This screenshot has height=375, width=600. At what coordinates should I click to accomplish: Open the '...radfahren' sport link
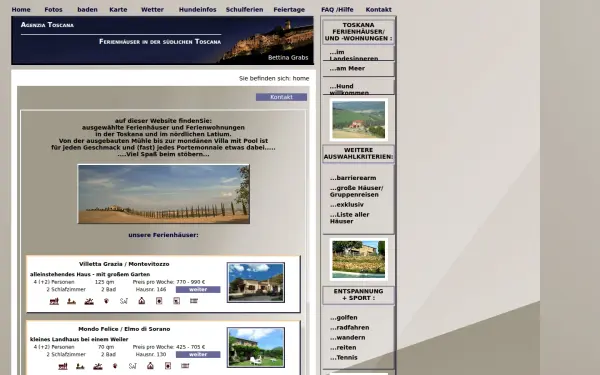(349, 328)
